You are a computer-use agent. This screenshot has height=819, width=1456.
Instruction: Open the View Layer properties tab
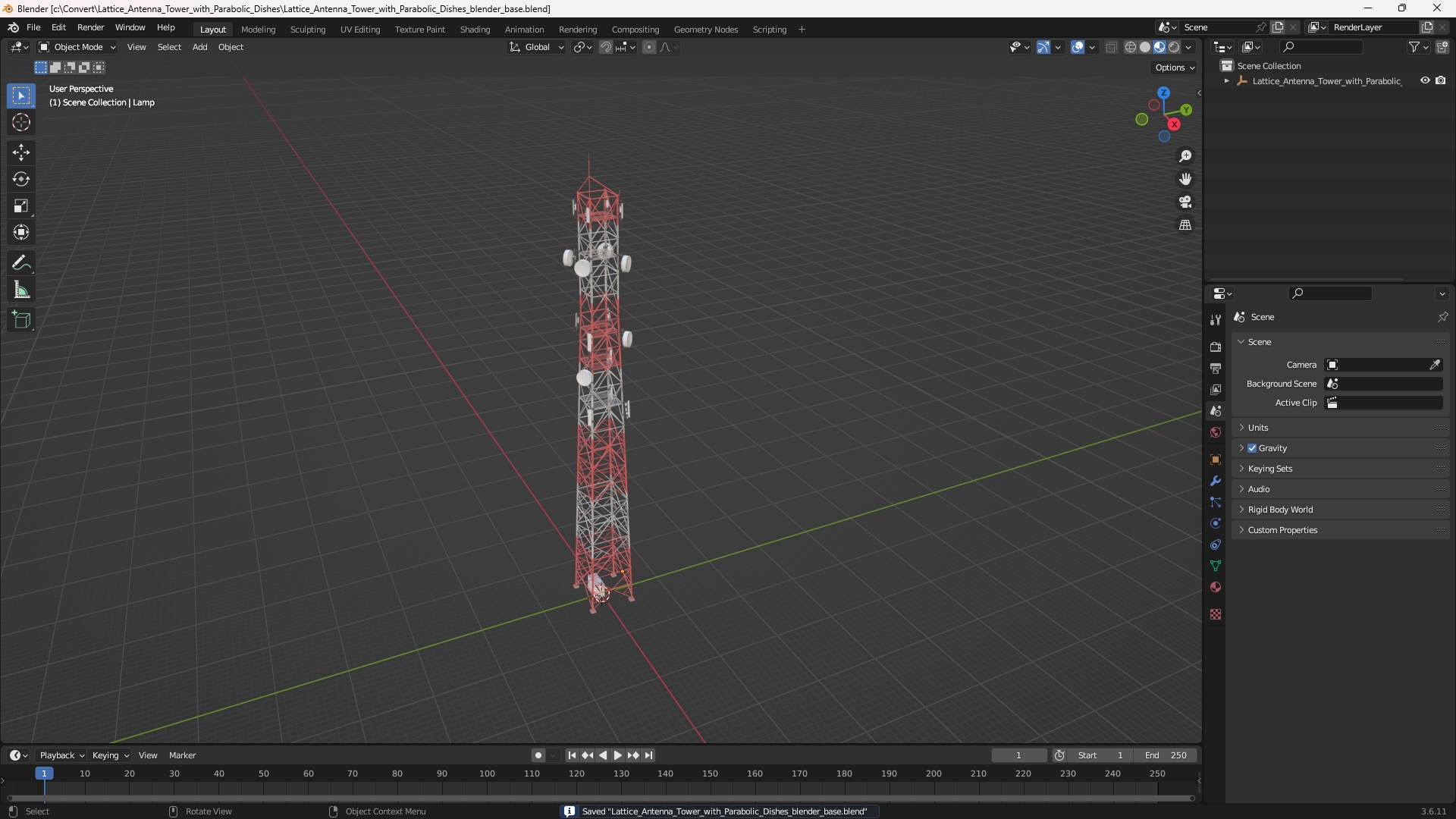1216,389
